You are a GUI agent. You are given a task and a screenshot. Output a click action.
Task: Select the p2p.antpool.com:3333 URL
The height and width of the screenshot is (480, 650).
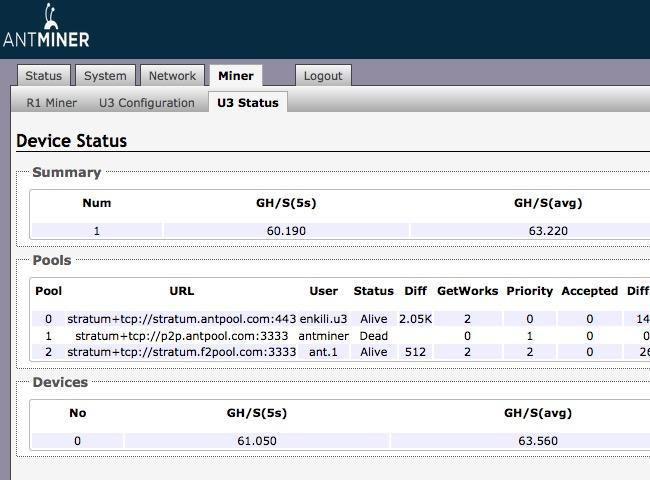coord(182,336)
